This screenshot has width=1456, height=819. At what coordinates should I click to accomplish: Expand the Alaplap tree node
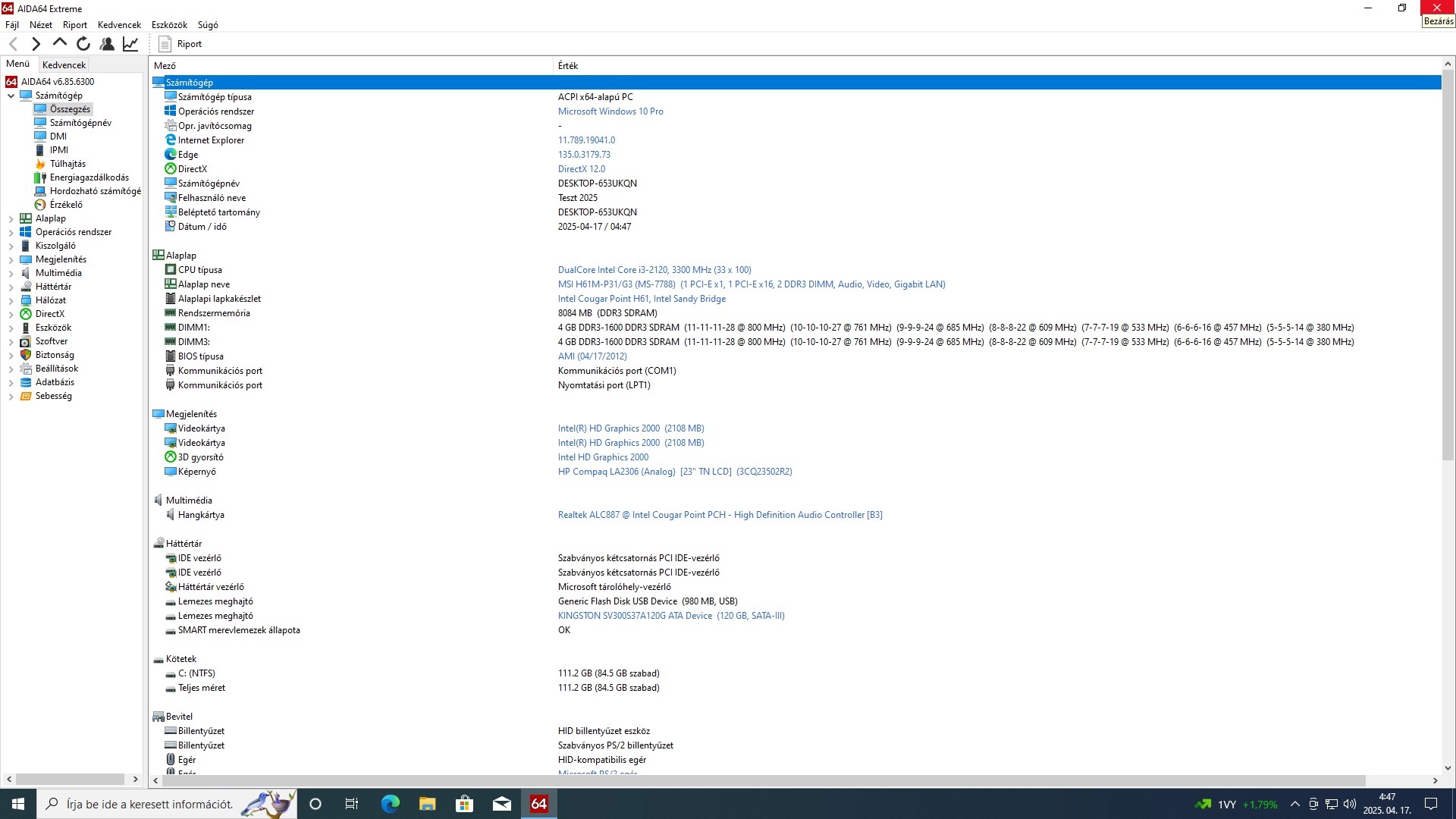click(x=11, y=218)
